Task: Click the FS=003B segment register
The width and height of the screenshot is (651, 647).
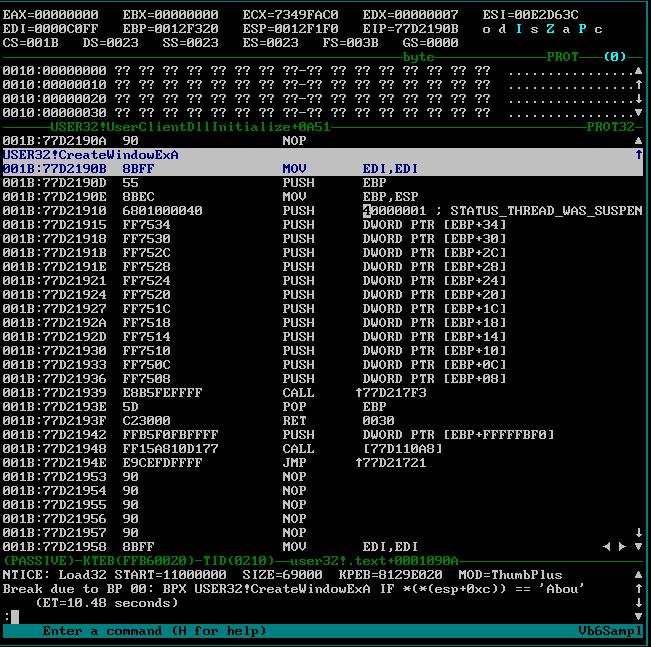Action: point(350,43)
